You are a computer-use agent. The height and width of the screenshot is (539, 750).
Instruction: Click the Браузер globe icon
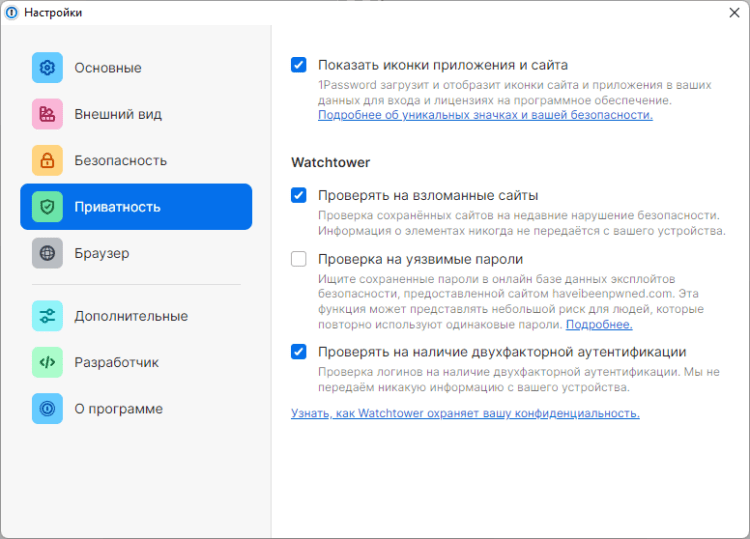click(x=47, y=253)
